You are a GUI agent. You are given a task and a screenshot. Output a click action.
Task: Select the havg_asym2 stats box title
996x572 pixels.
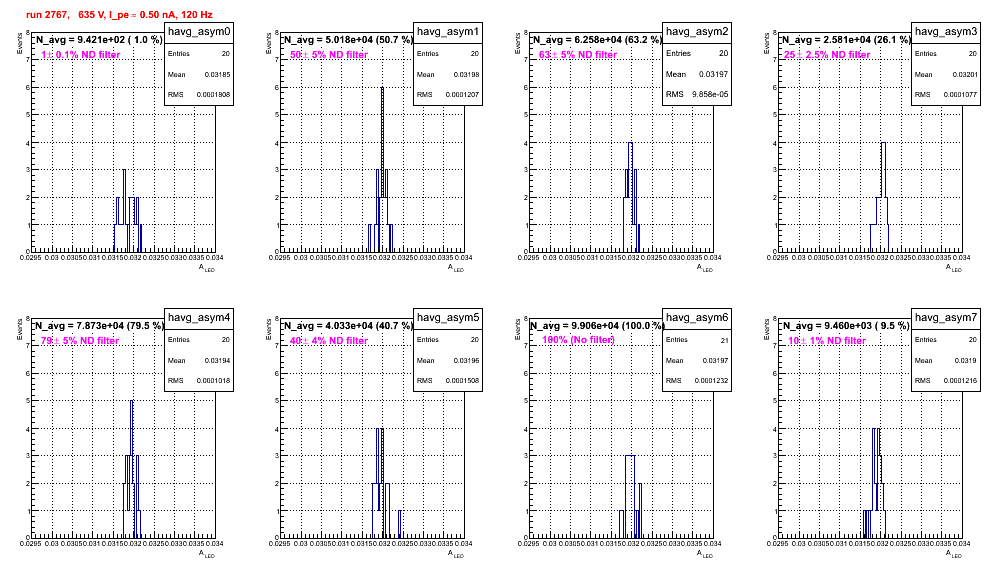click(697, 31)
